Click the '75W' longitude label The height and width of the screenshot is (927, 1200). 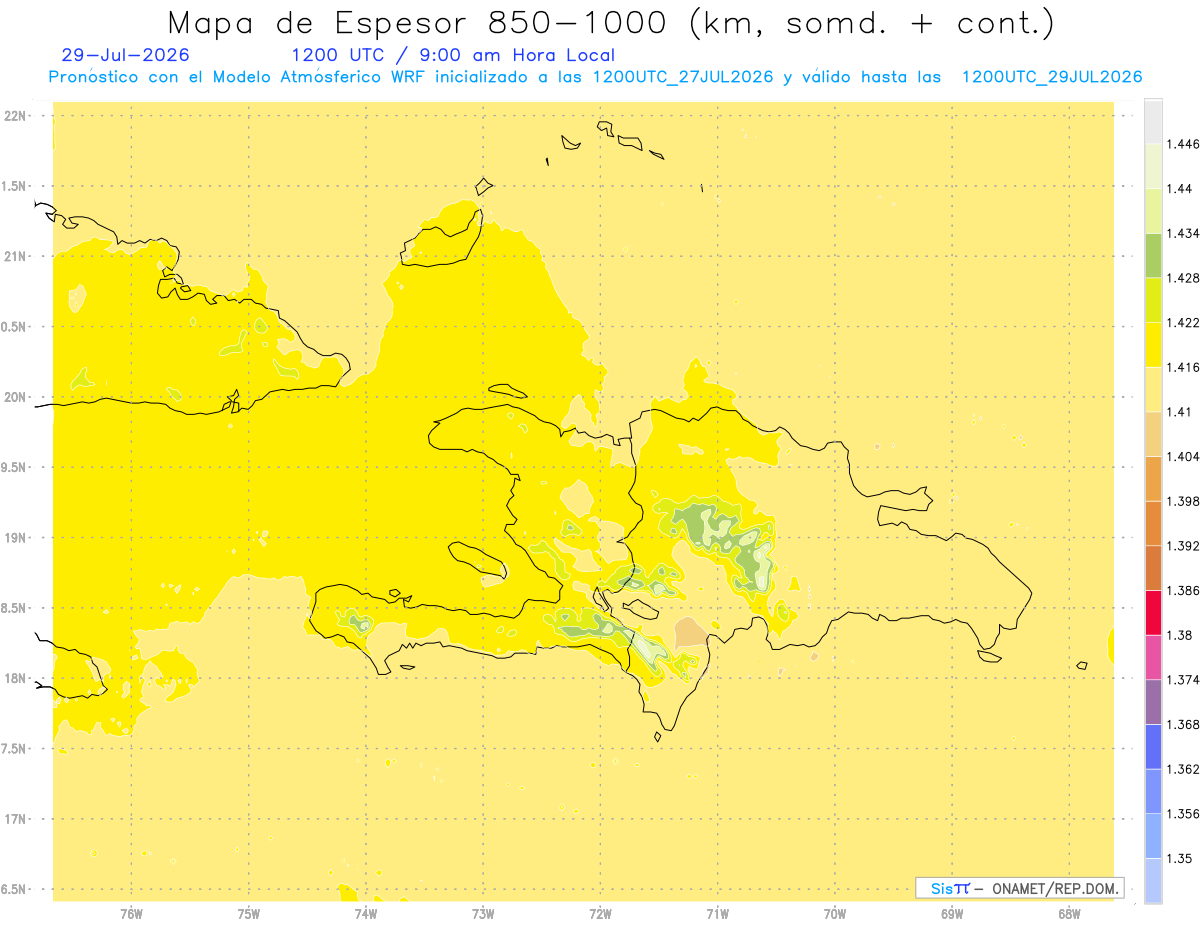coord(249,914)
